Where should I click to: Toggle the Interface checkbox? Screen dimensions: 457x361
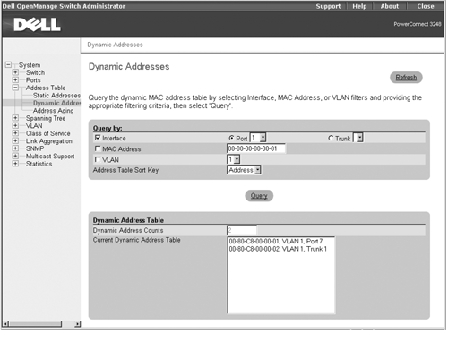tap(97, 138)
